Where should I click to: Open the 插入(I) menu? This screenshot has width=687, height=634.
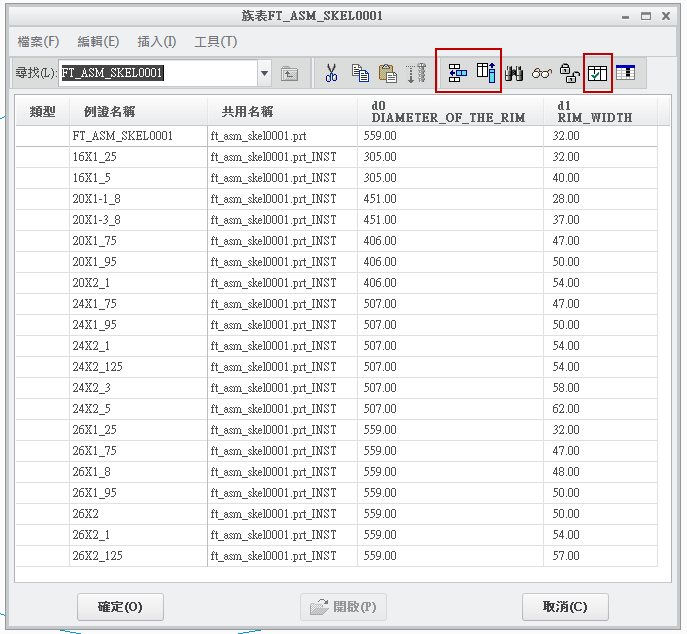tap(156, 41)
